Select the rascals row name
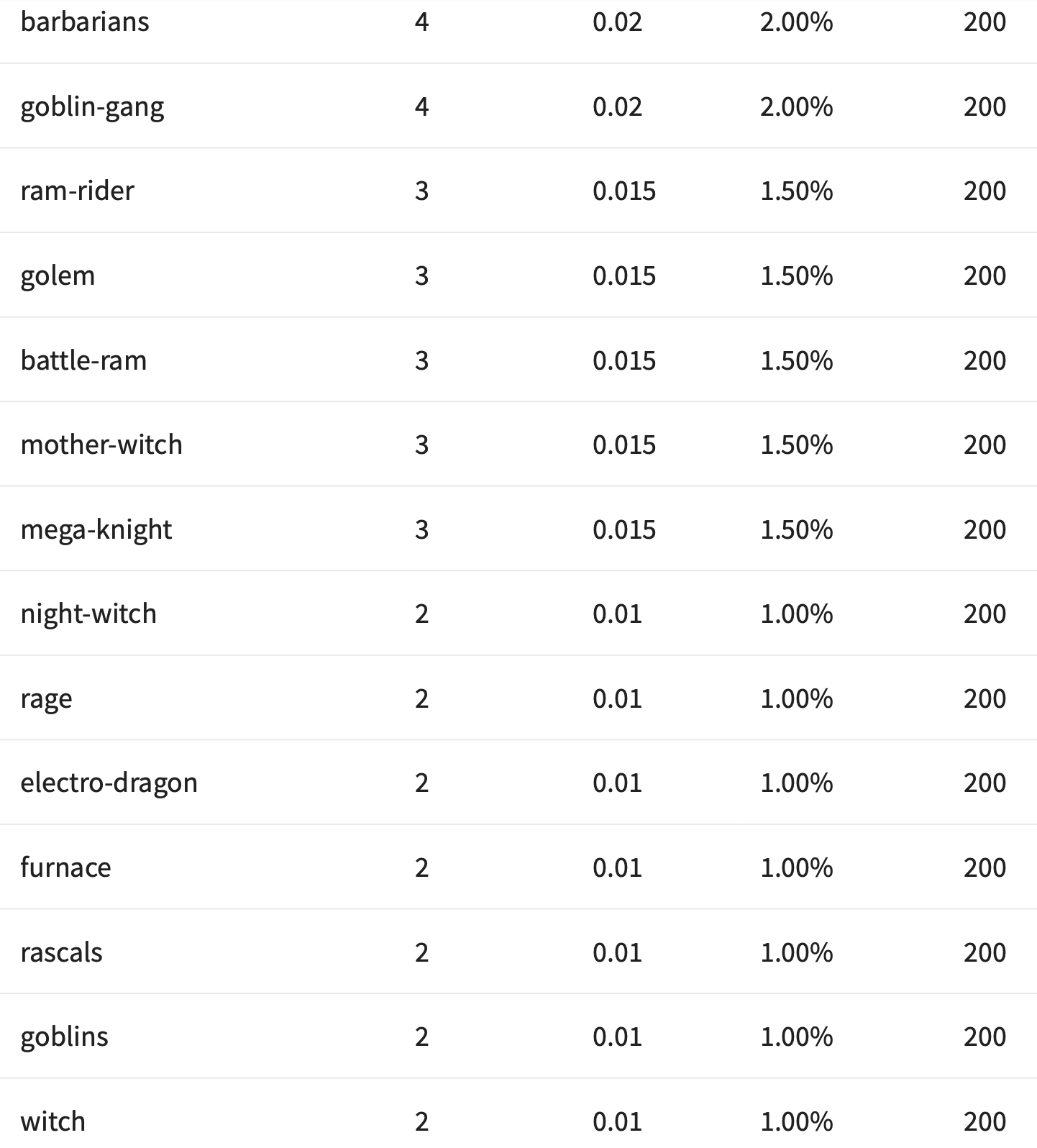Viewport: 1037px width, 1148px height. (x=61, y=952)
